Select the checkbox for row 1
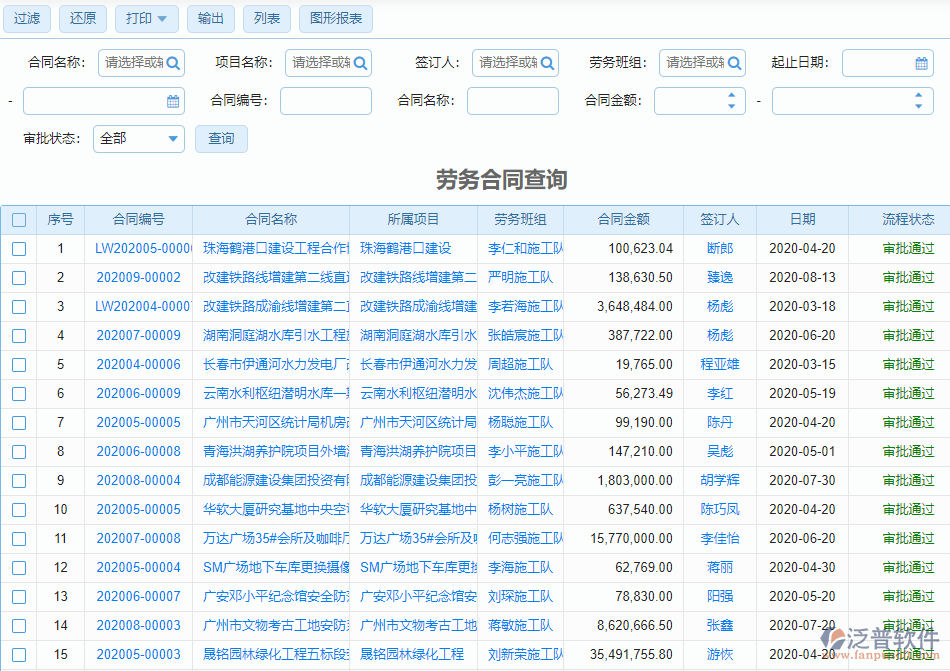The image size is (950, 671). pos(19,248)
